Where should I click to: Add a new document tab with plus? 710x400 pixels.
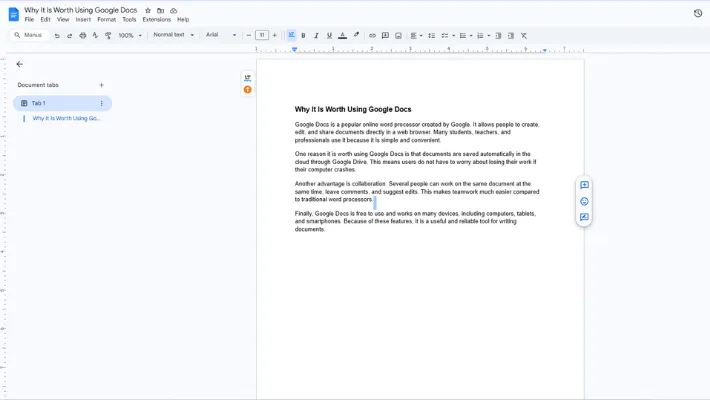[x=101, y=85]
